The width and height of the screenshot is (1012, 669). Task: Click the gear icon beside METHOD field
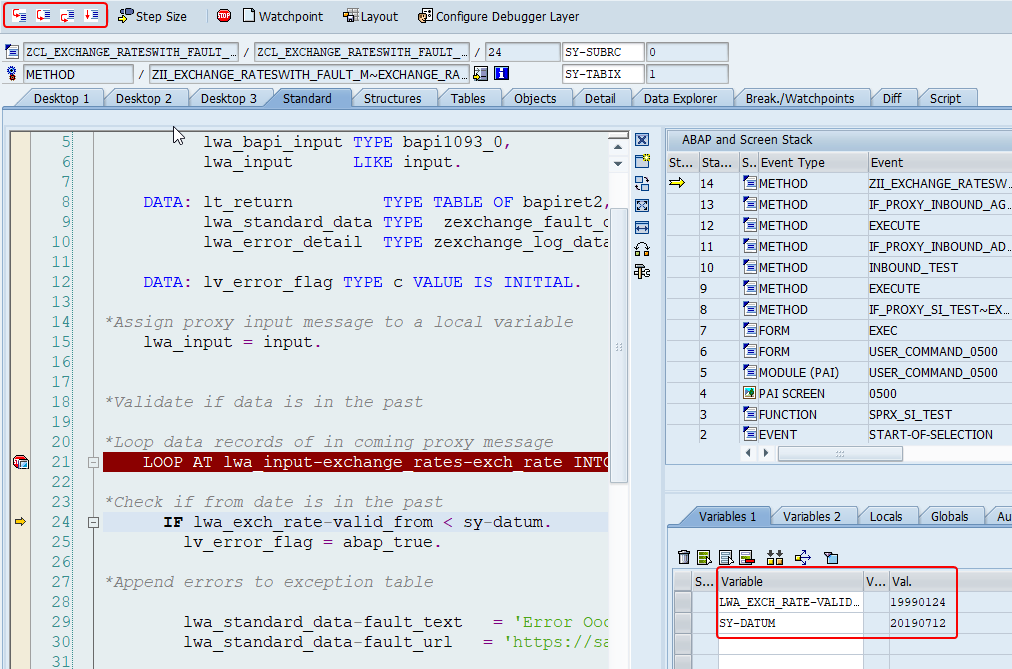click(x=12, y=74)
